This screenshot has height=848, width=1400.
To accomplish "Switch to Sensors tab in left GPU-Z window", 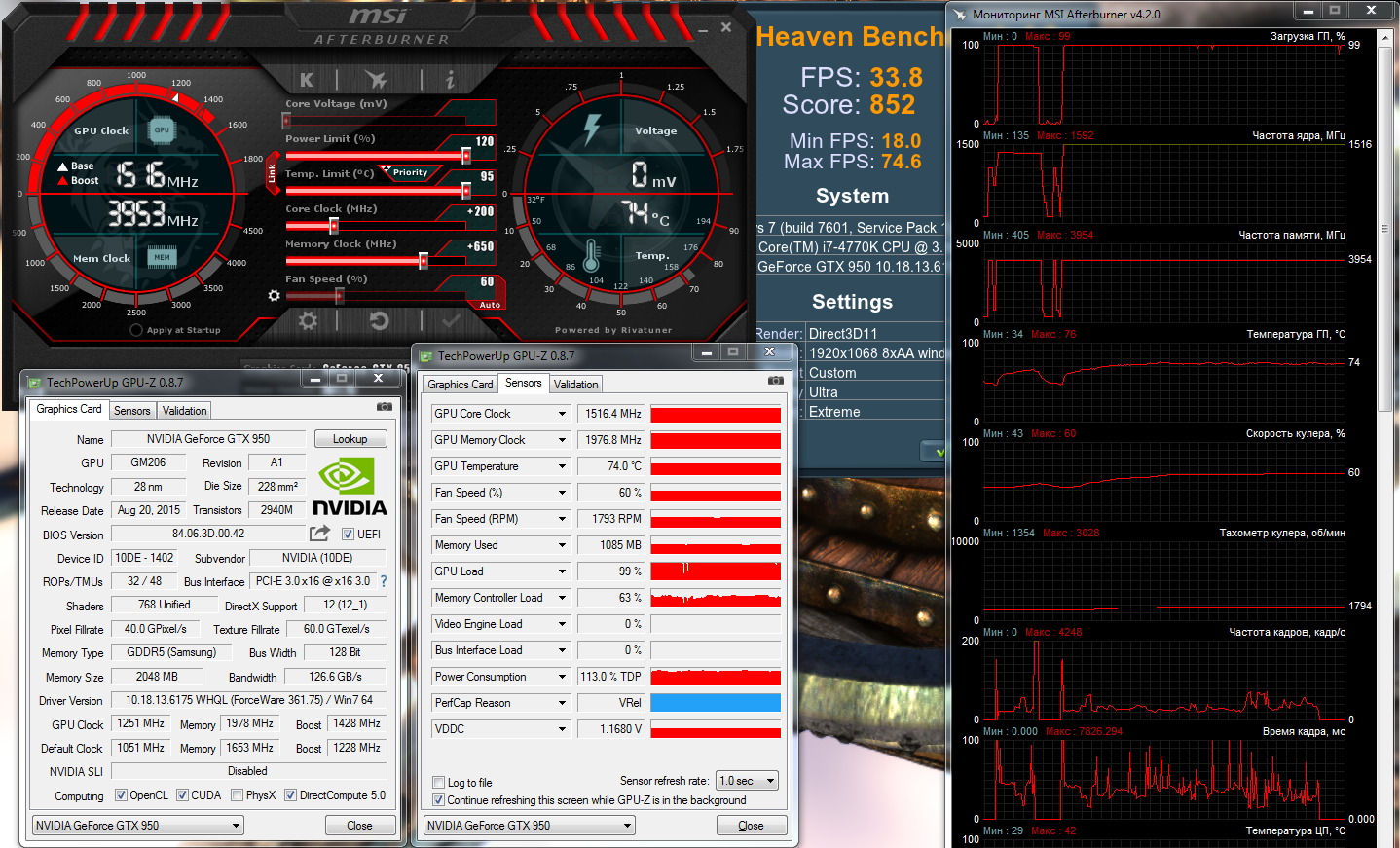I will 131,411.
